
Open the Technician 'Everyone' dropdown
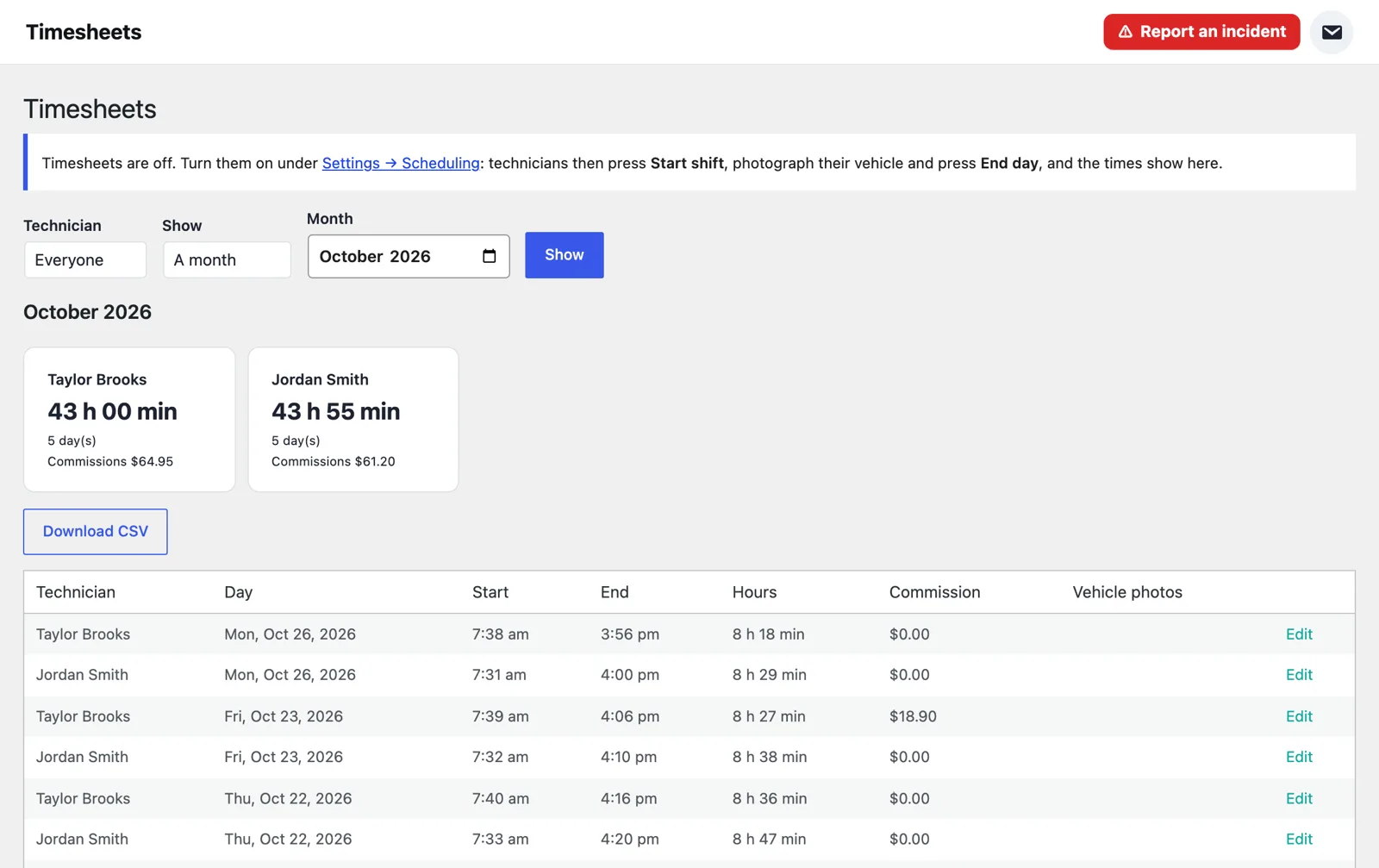[x=85, y=259]
